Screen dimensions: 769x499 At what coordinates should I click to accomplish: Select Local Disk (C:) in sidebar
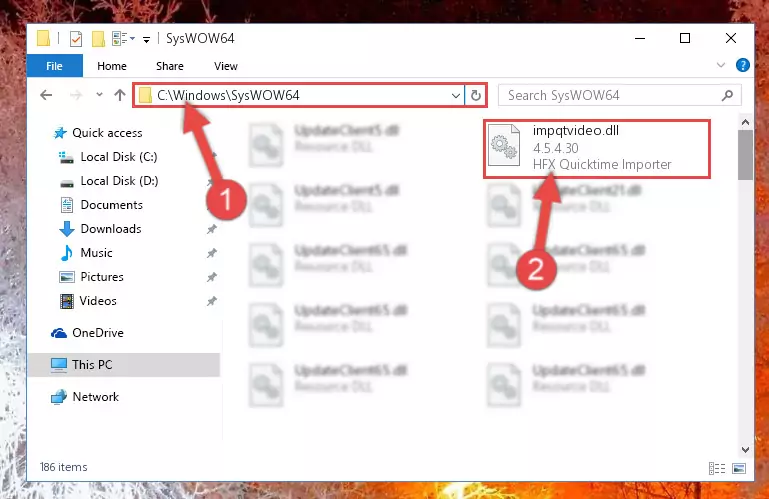119,157
